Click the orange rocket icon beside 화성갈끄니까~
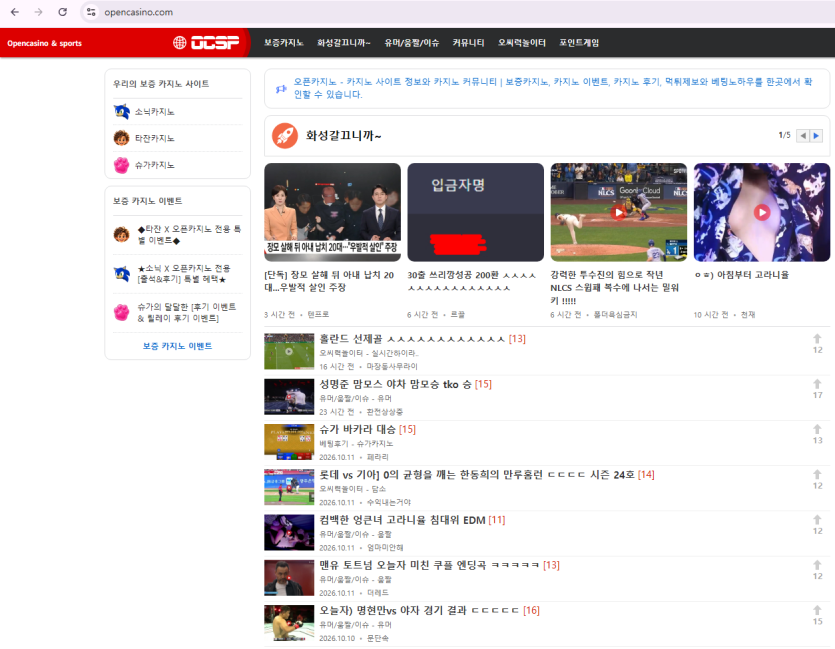835x649 pixels. (x=285, y=135)
